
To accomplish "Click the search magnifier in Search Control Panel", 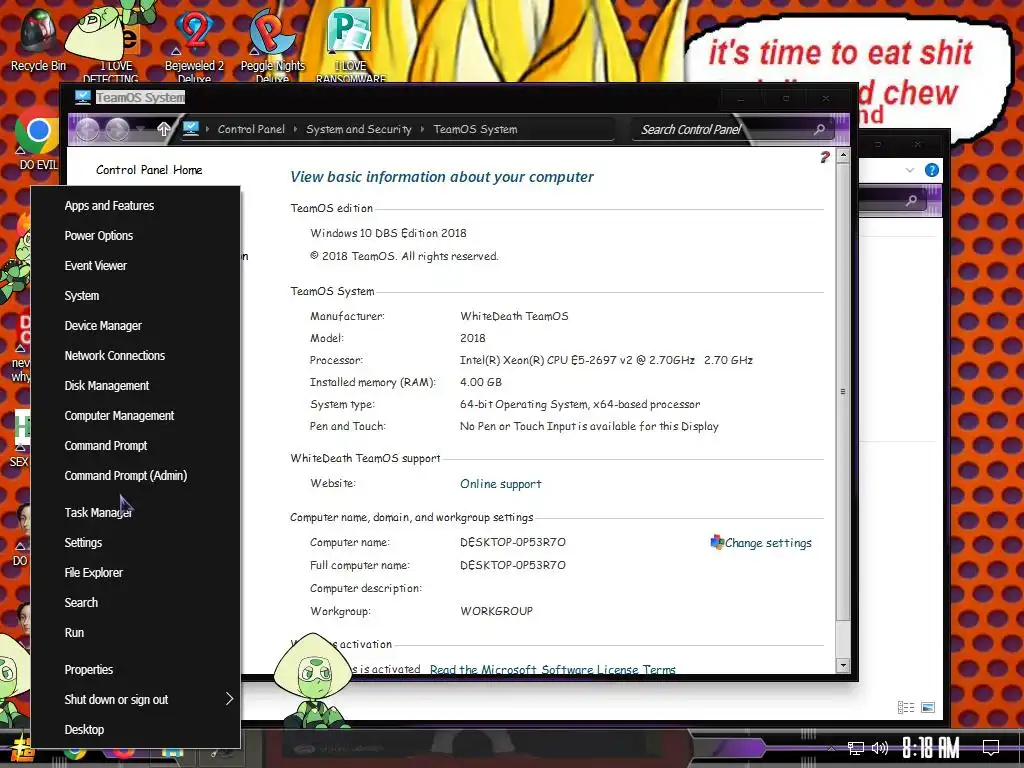I will pyautogui.click(x=819, y=129).
